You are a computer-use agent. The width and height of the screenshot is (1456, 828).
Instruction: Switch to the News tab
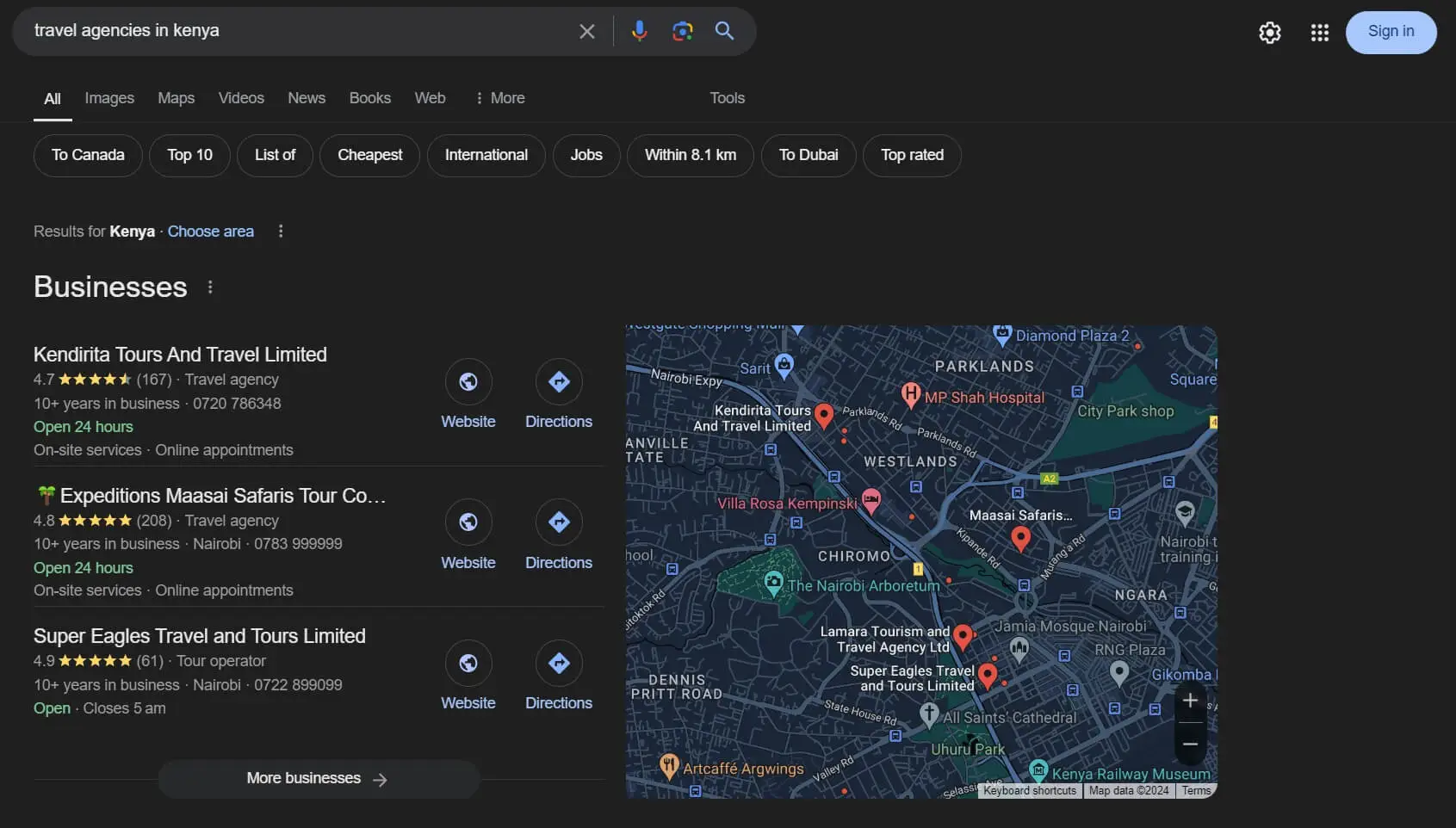coord(307,98)
